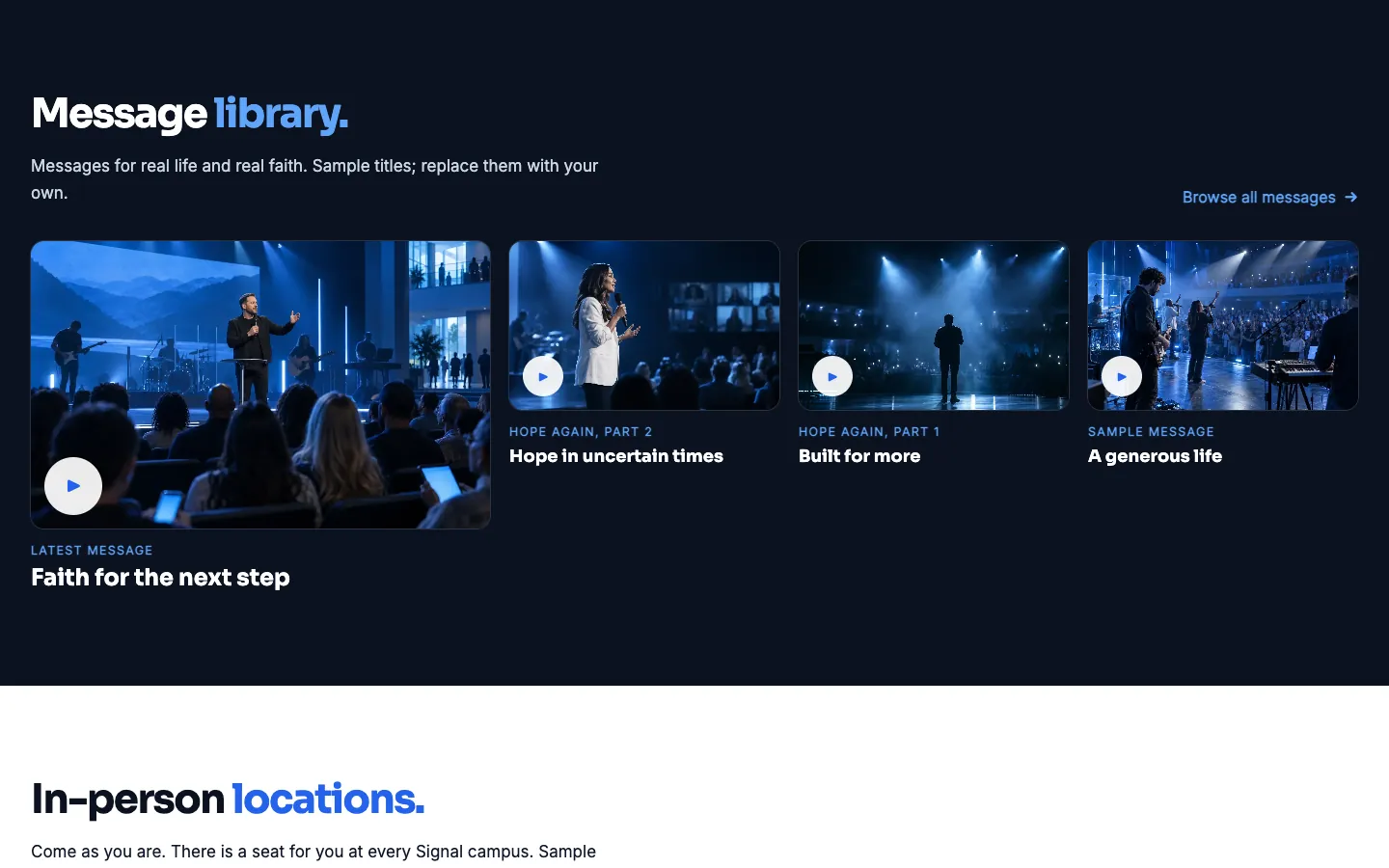
Task: Click the HOPE AGAIN, PART 2 label
Action: pos(581,432)
